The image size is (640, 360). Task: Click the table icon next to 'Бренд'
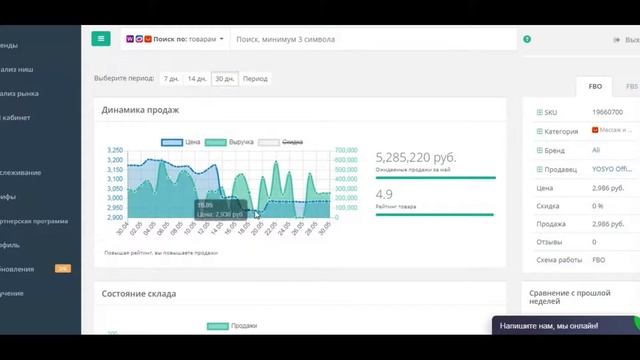click(x=540, y=150)
